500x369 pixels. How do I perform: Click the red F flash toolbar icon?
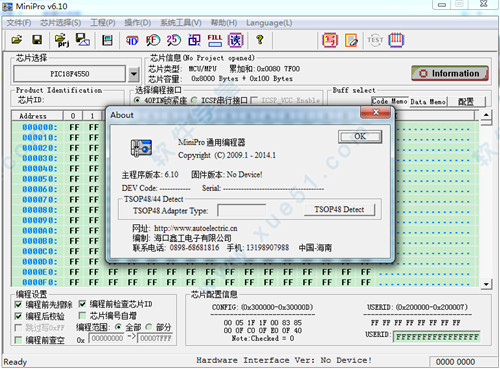click(x=153, y=40)
